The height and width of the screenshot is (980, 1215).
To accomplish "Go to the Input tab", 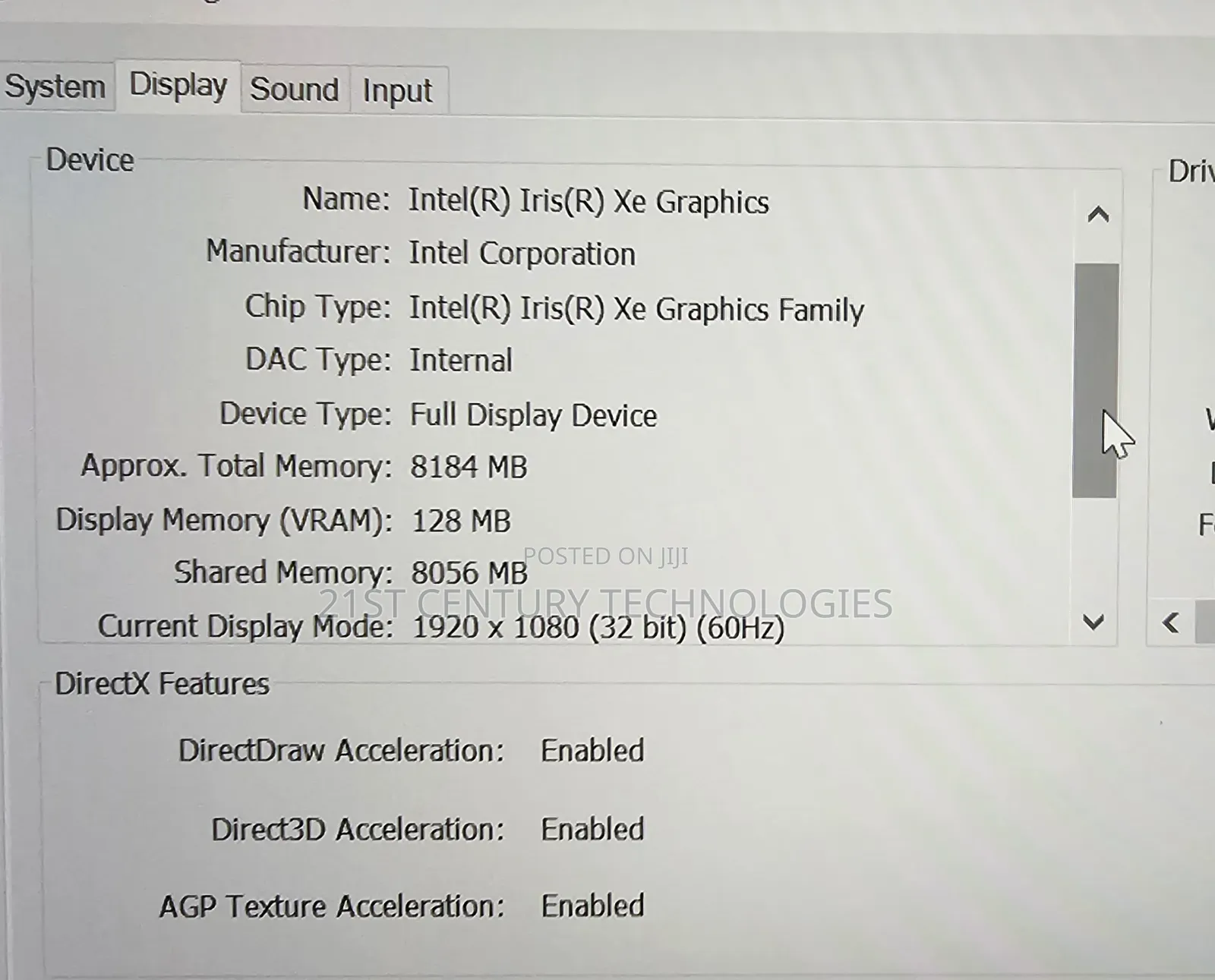I will [x=397, y=90].
